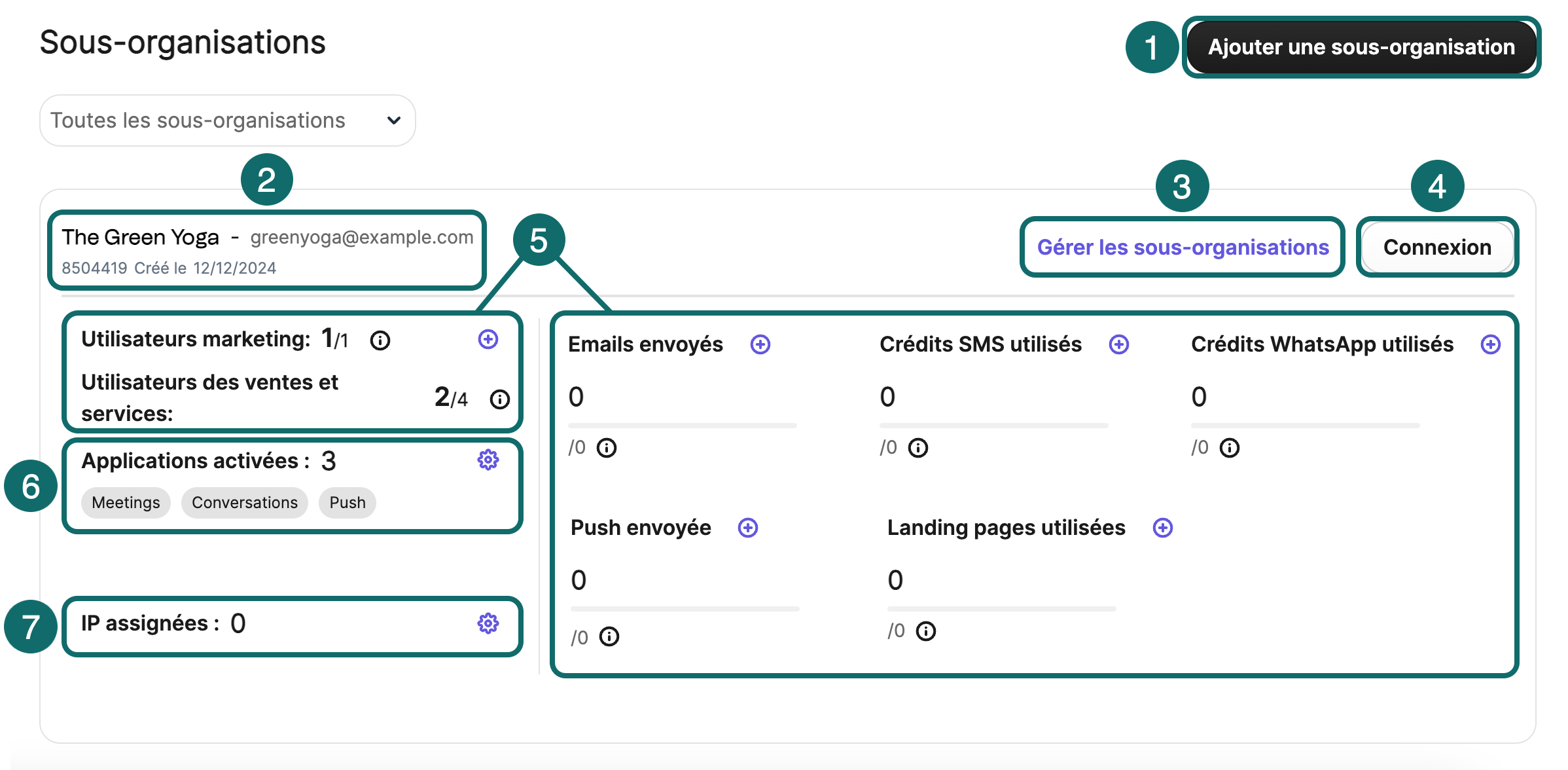This screenshot has width=1568, height=770.
Task: Click the Conversations app tag
Action: tap(245, 503)
